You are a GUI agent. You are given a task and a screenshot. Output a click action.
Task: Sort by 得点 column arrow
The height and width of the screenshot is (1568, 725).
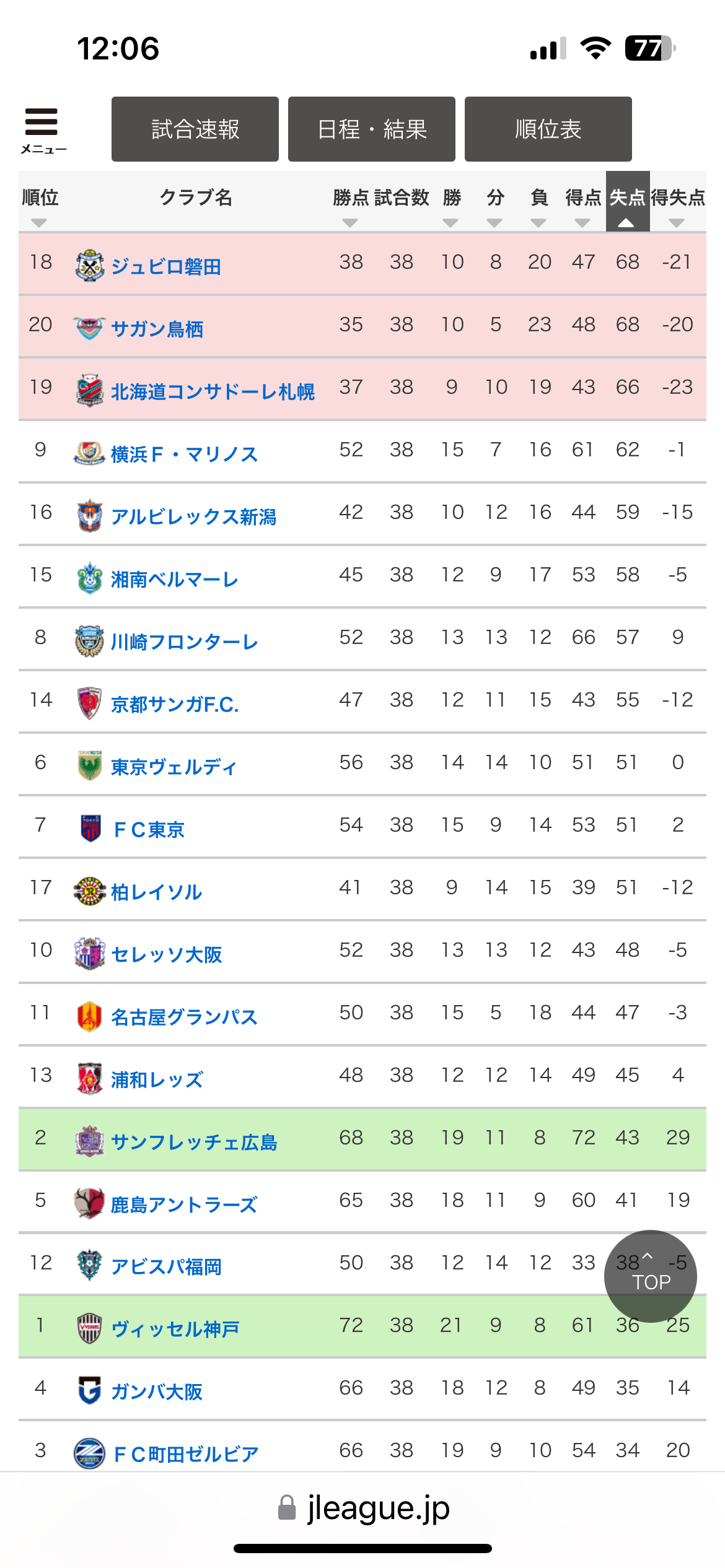click(x=582, y=222)
